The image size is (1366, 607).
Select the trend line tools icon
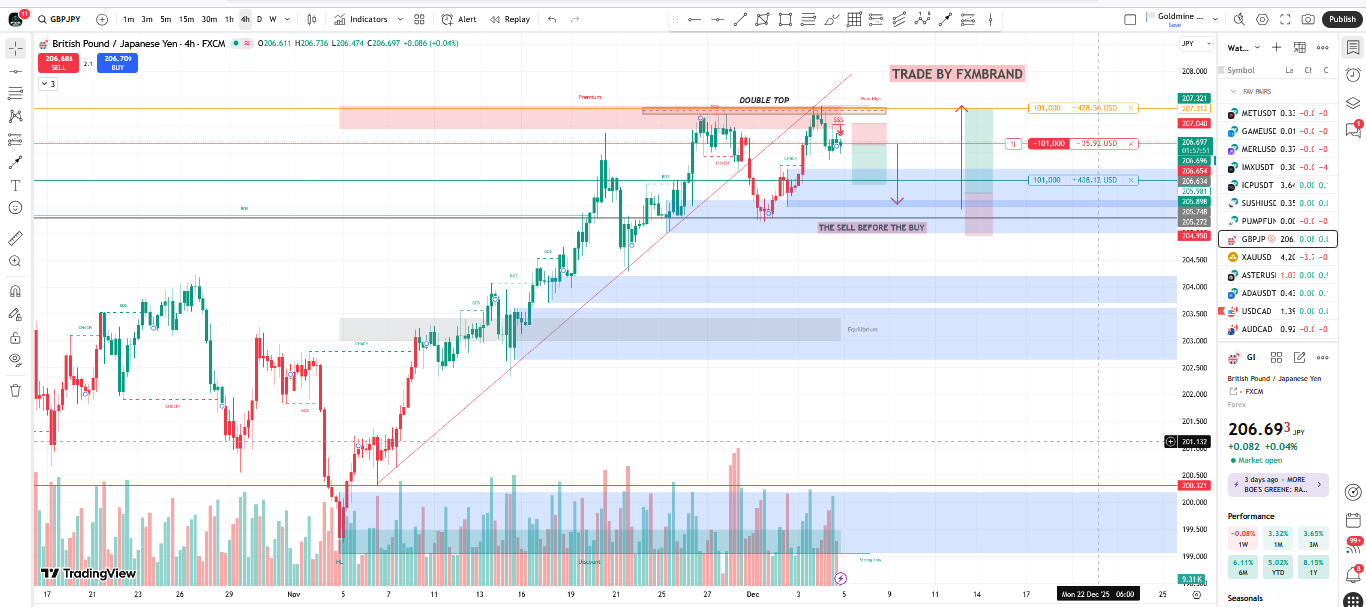15,71
